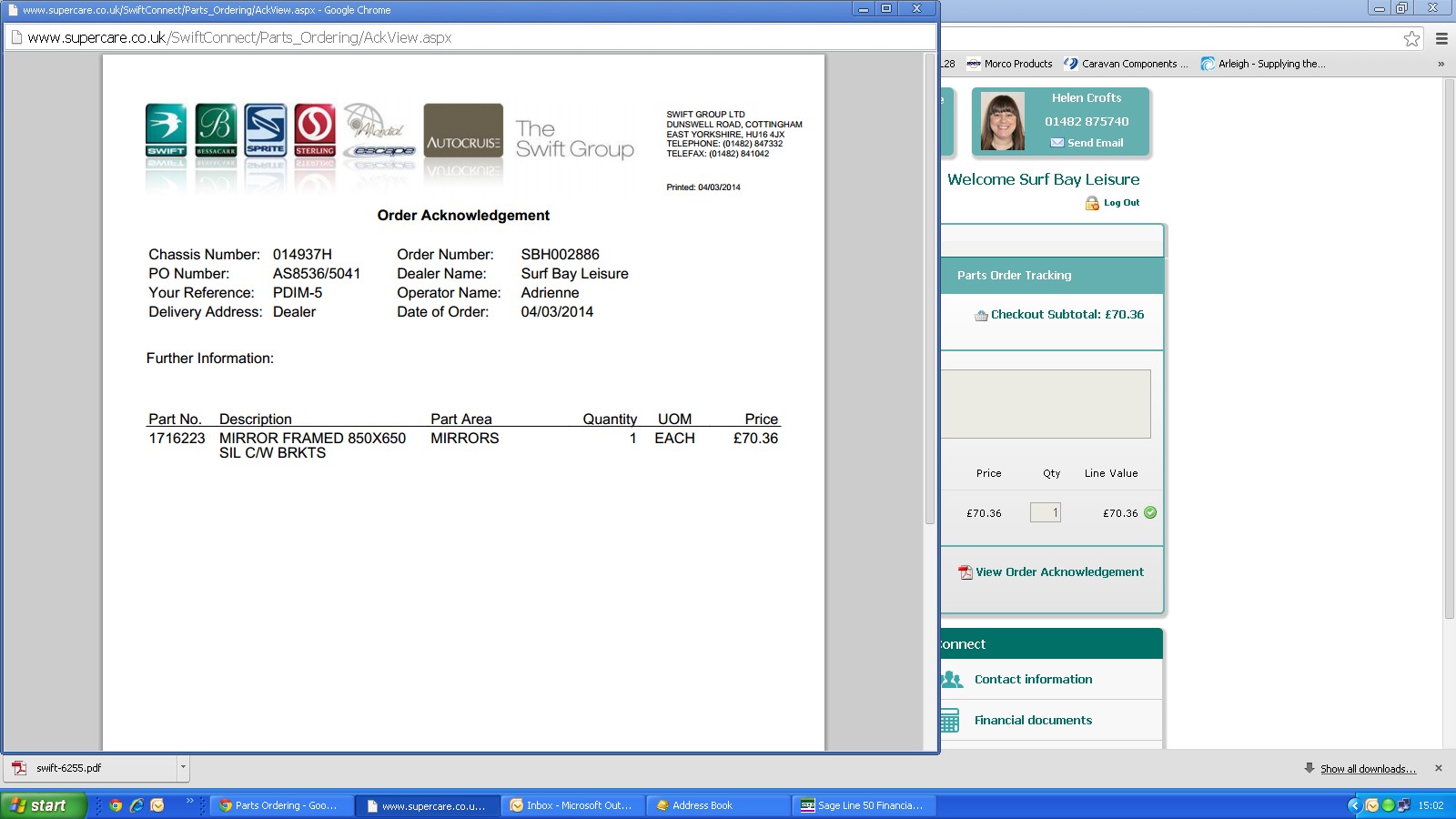The image size is (1456, 819).
Task: Switch to Parts Ordering Chrome taskbar button
Action: (282, 805)
